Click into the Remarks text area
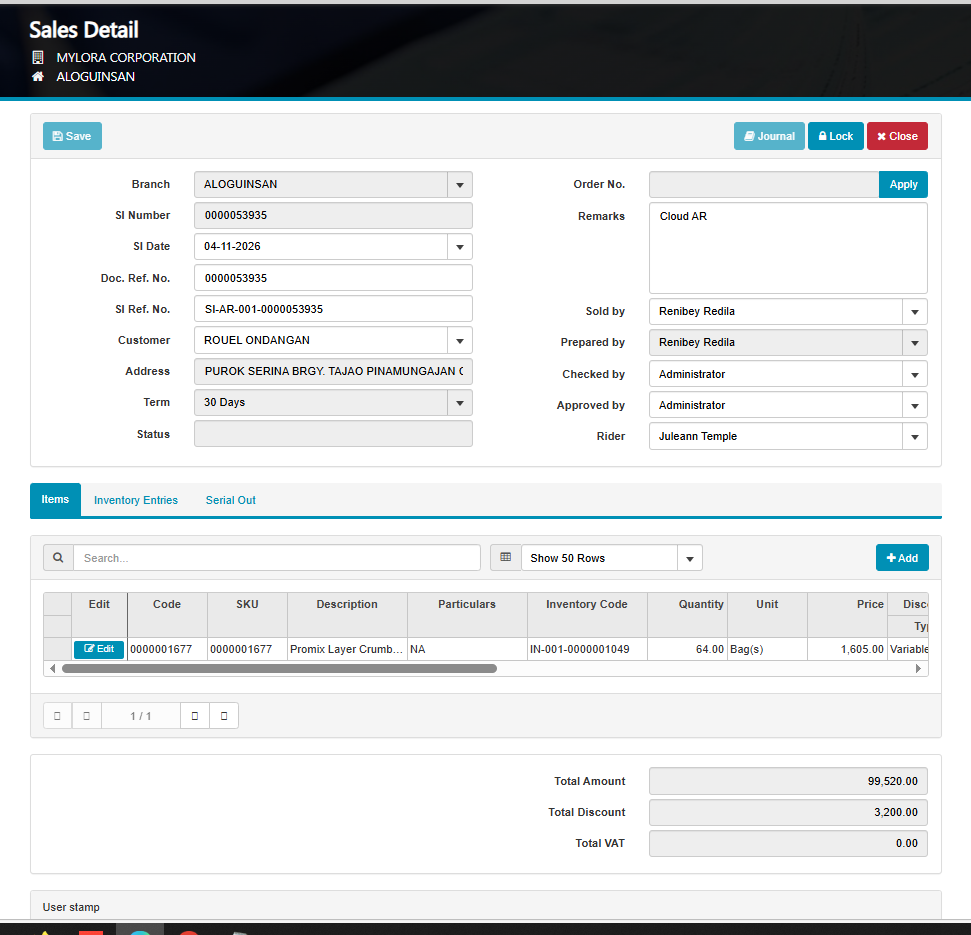The image size is (971, 935). click(788, 248)
